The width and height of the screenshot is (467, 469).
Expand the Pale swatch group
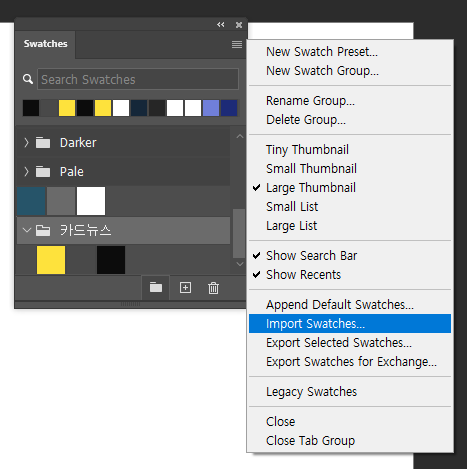(x=26, y=172)
